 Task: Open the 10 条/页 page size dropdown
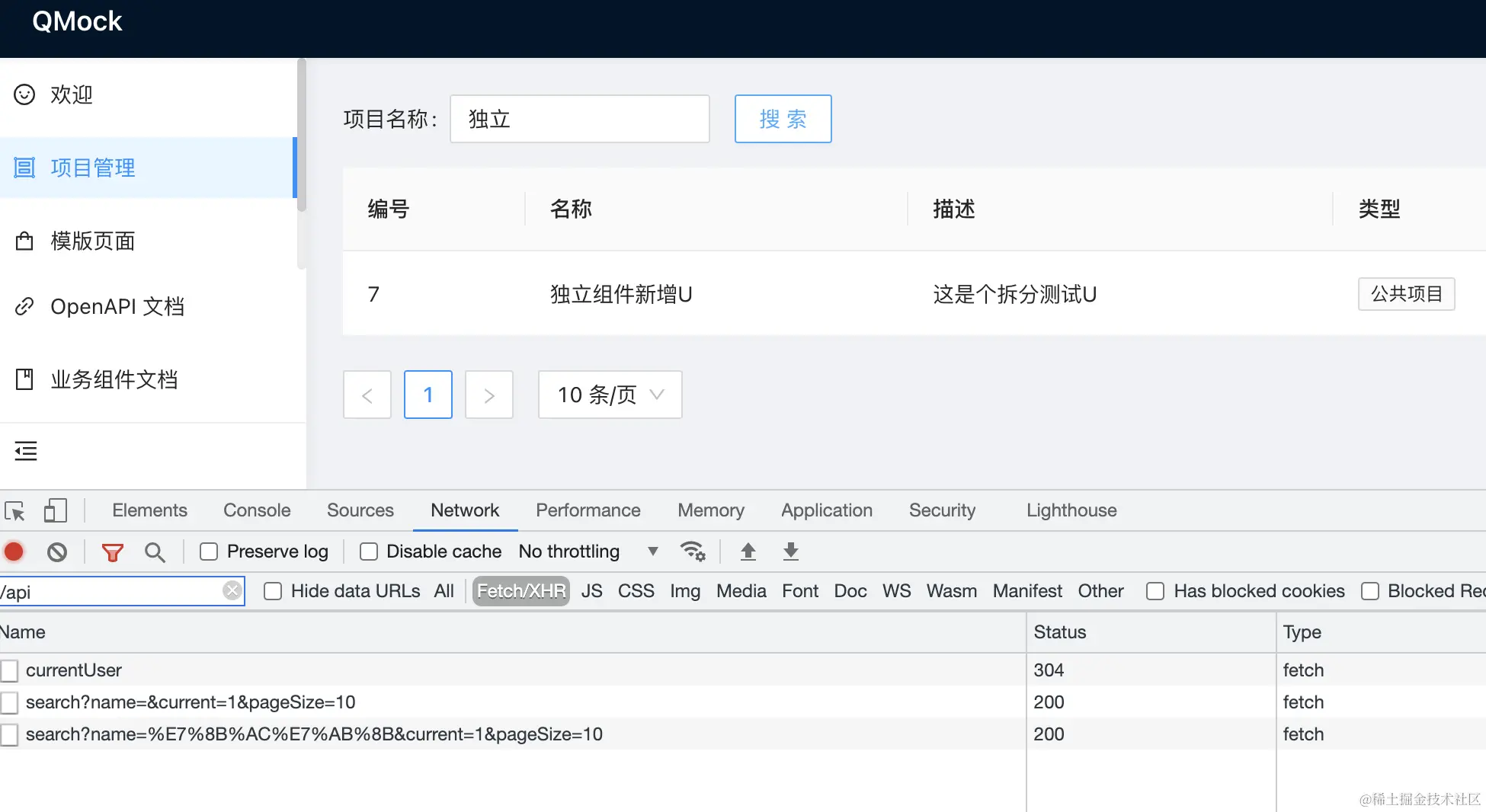pyautogui.click(x=610, y=395)
